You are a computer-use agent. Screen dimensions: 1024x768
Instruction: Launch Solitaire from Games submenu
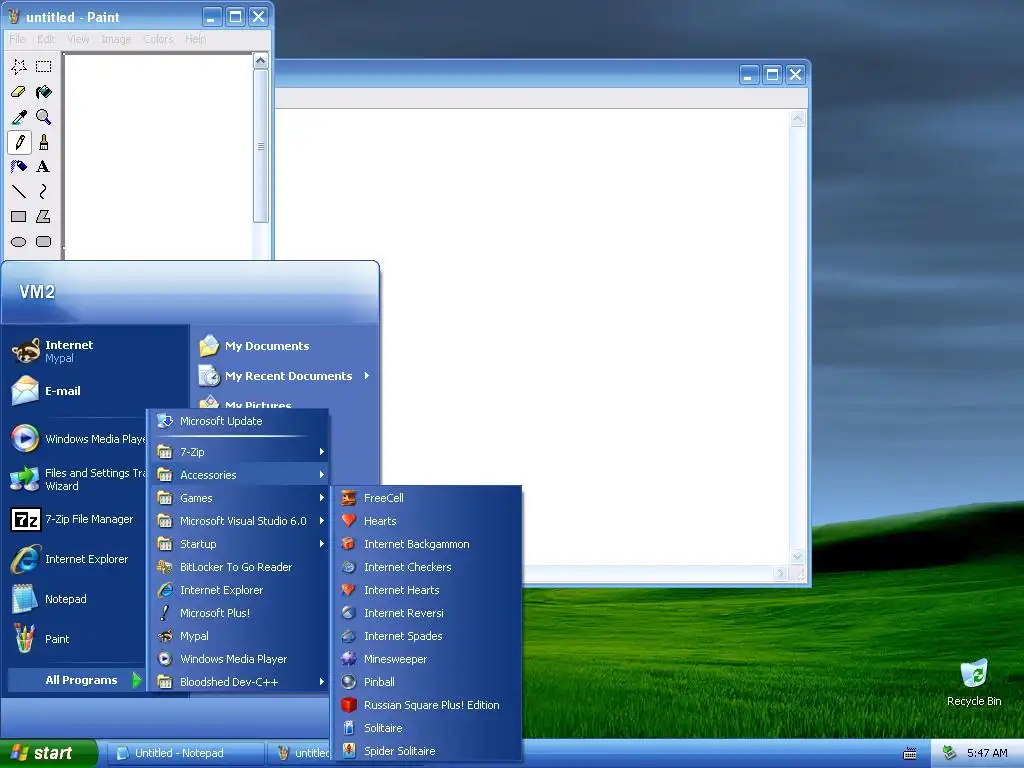pos(428,728)
